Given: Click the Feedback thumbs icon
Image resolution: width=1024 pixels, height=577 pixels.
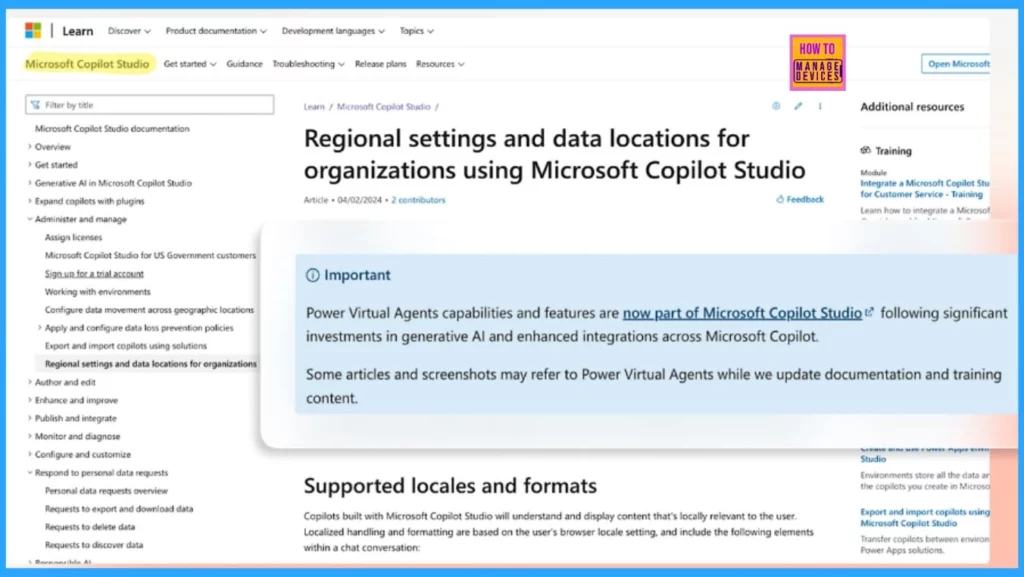Looking at the screenshot, I should tap(780, 200).
